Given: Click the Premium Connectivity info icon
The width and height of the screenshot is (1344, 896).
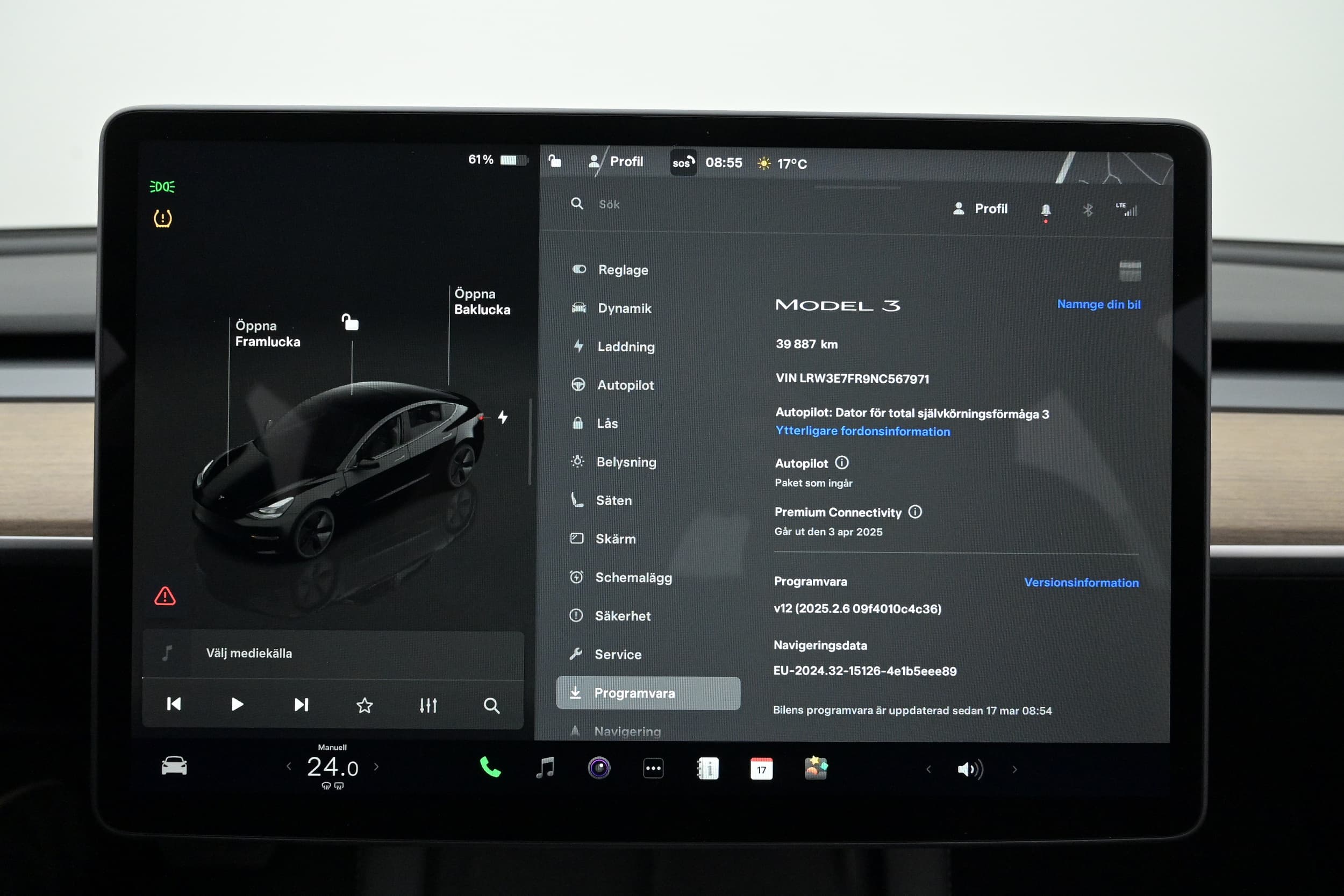Looking at the screenshot, I should point(915,512).
